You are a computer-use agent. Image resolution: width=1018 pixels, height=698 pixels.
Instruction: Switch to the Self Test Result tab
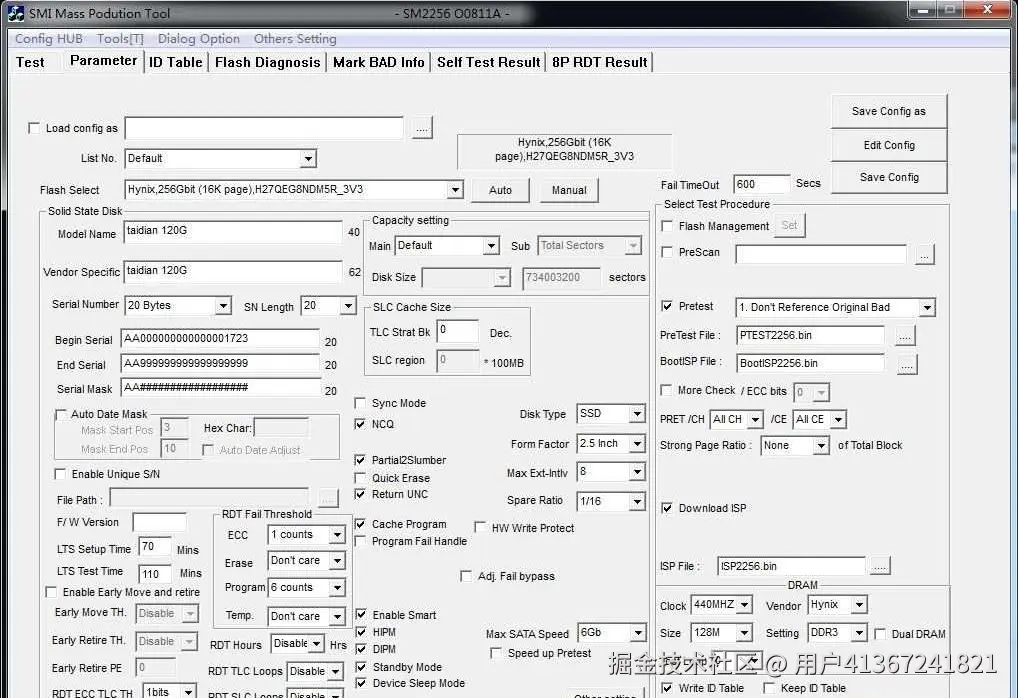point(488,62)
